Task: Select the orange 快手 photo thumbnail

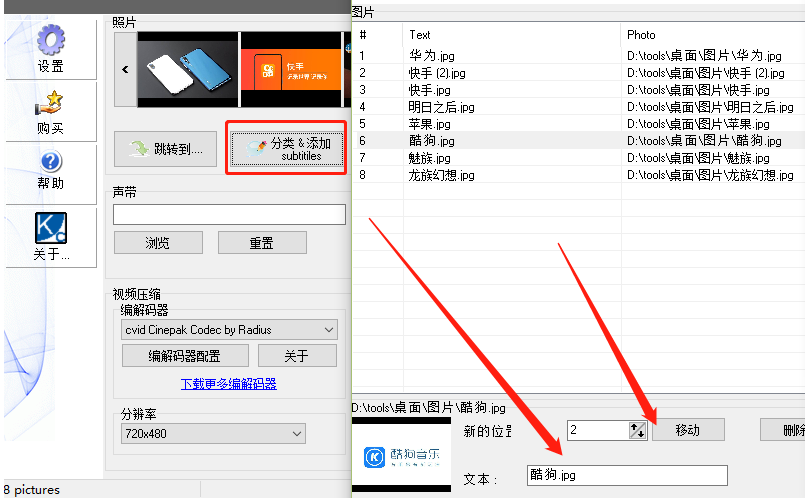Action: pyautogui.click(x=291, y=69)
